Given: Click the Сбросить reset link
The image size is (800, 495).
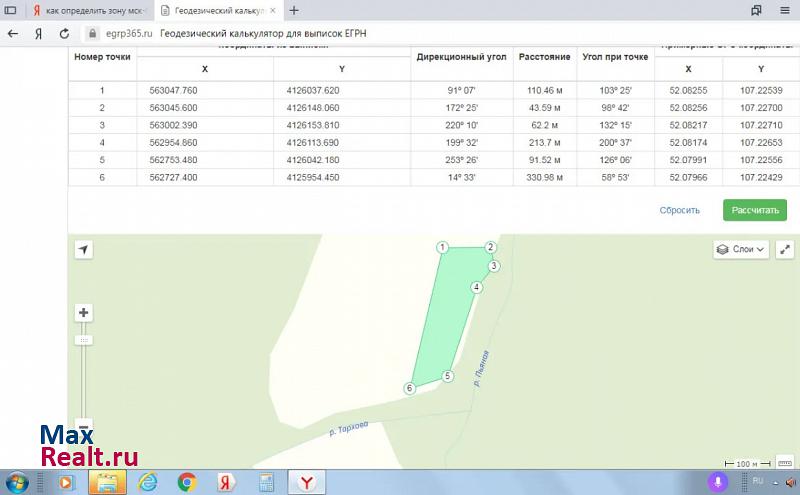Looking at the screenshot, I should [x=679, y=211].
